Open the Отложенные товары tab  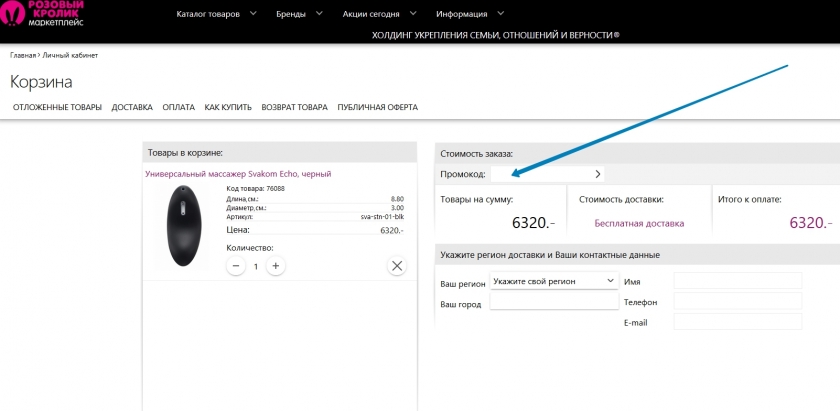click(57, 107)
